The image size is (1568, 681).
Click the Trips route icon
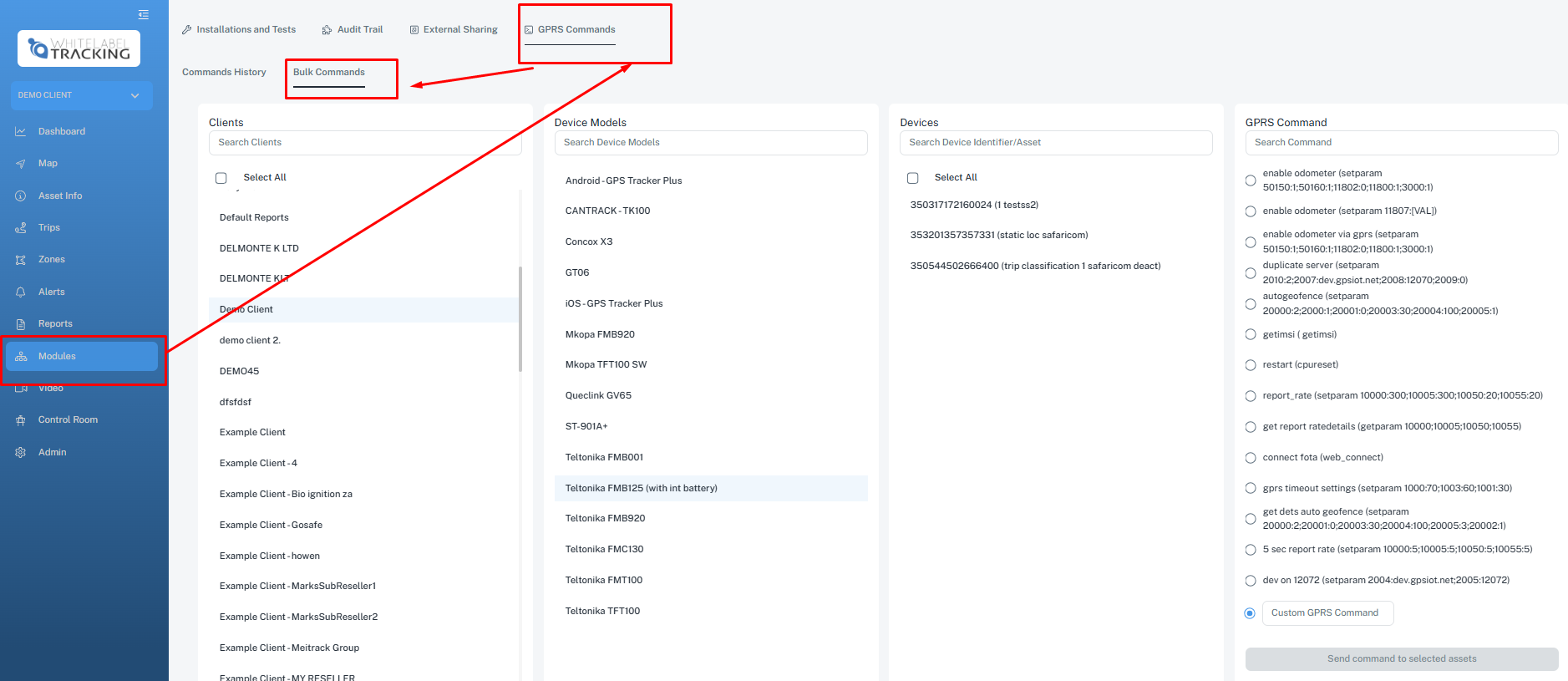21,228
